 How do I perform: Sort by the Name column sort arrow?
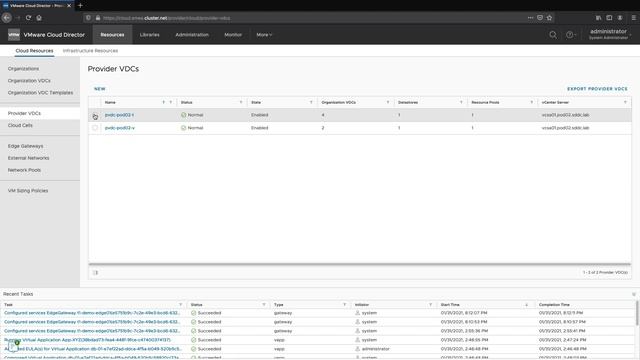click(x=164, y=102)
